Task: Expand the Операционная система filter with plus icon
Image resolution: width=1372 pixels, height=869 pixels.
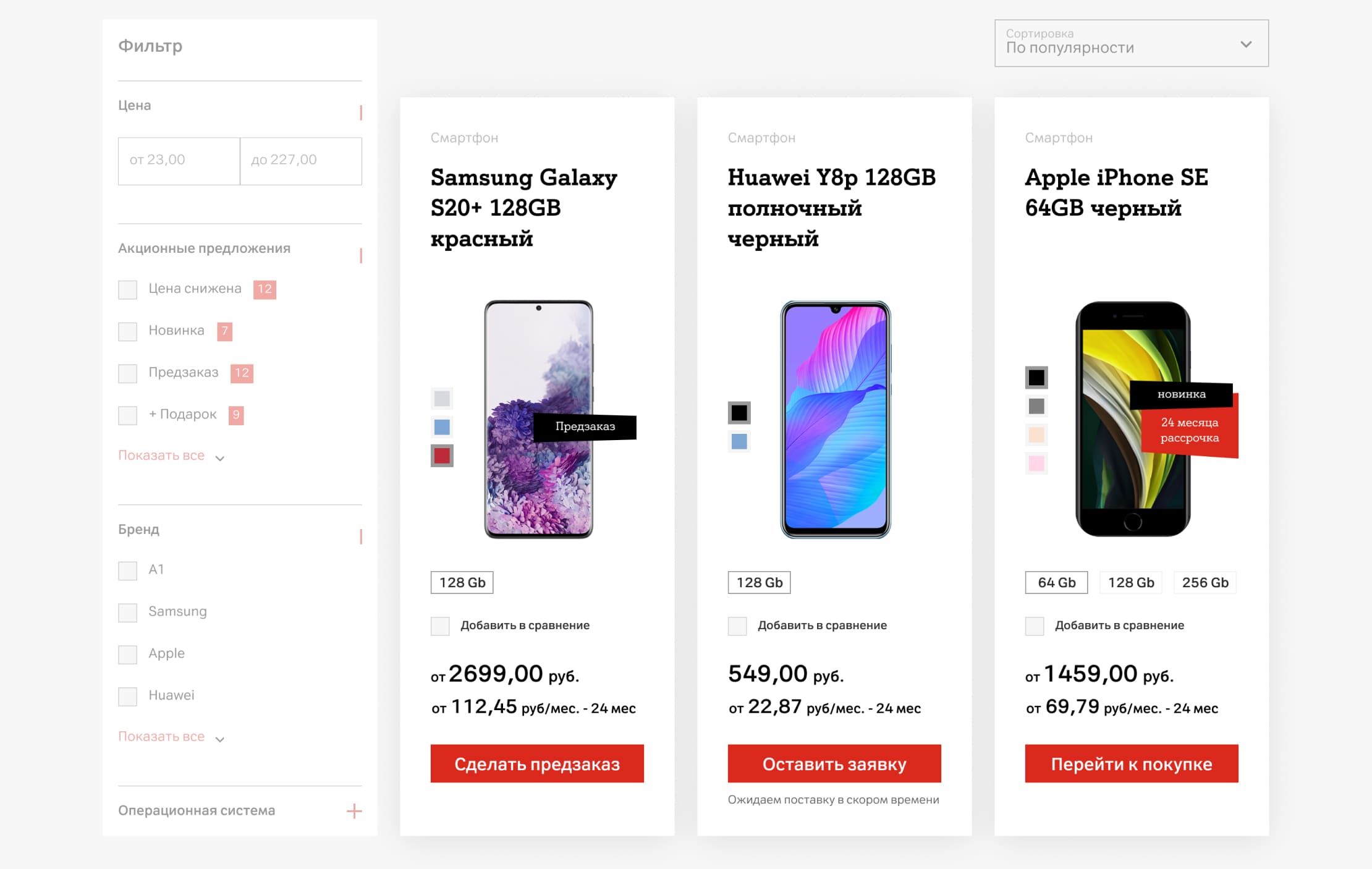Action: click(x=354, y=811)
